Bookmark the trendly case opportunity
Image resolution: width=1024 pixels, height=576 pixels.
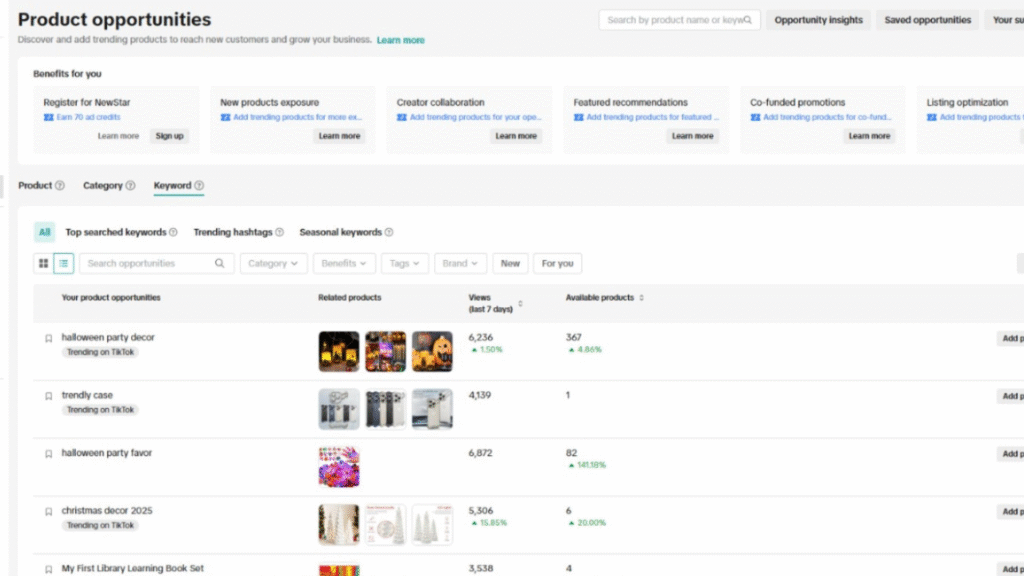48,395
